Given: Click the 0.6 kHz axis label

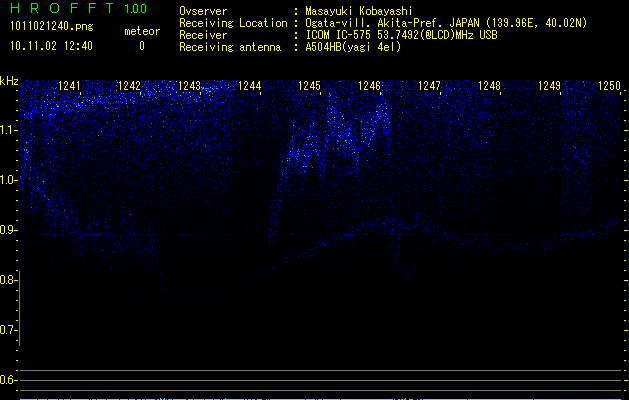Looking at the screenshot, I should pyautogui.click(x=8, y=380).
